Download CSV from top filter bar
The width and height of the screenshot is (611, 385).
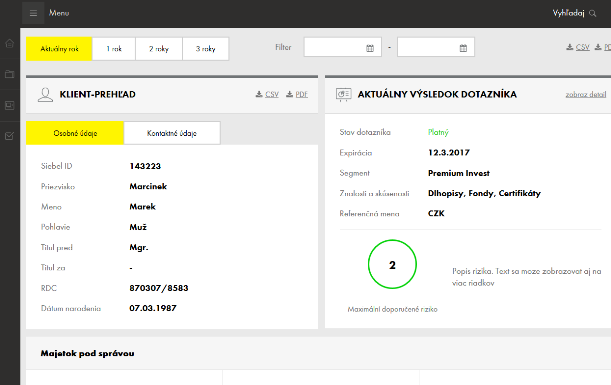coord(578,47)
